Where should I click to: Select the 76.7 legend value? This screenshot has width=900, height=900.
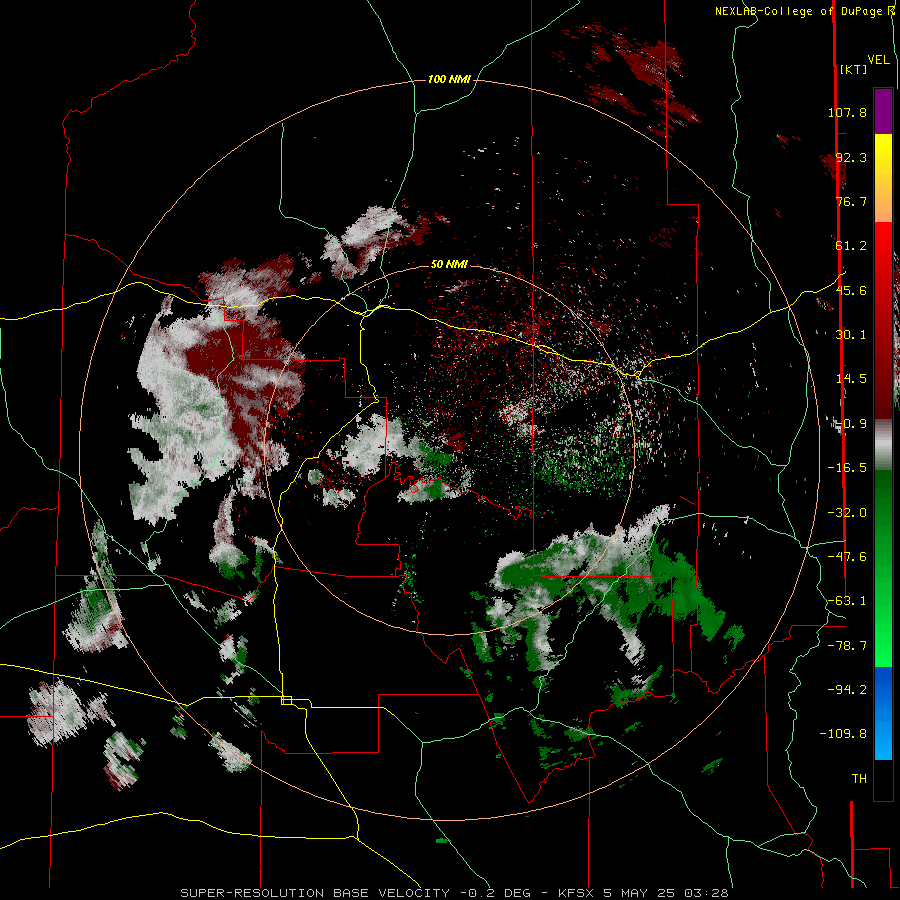(x=851, y=201)
